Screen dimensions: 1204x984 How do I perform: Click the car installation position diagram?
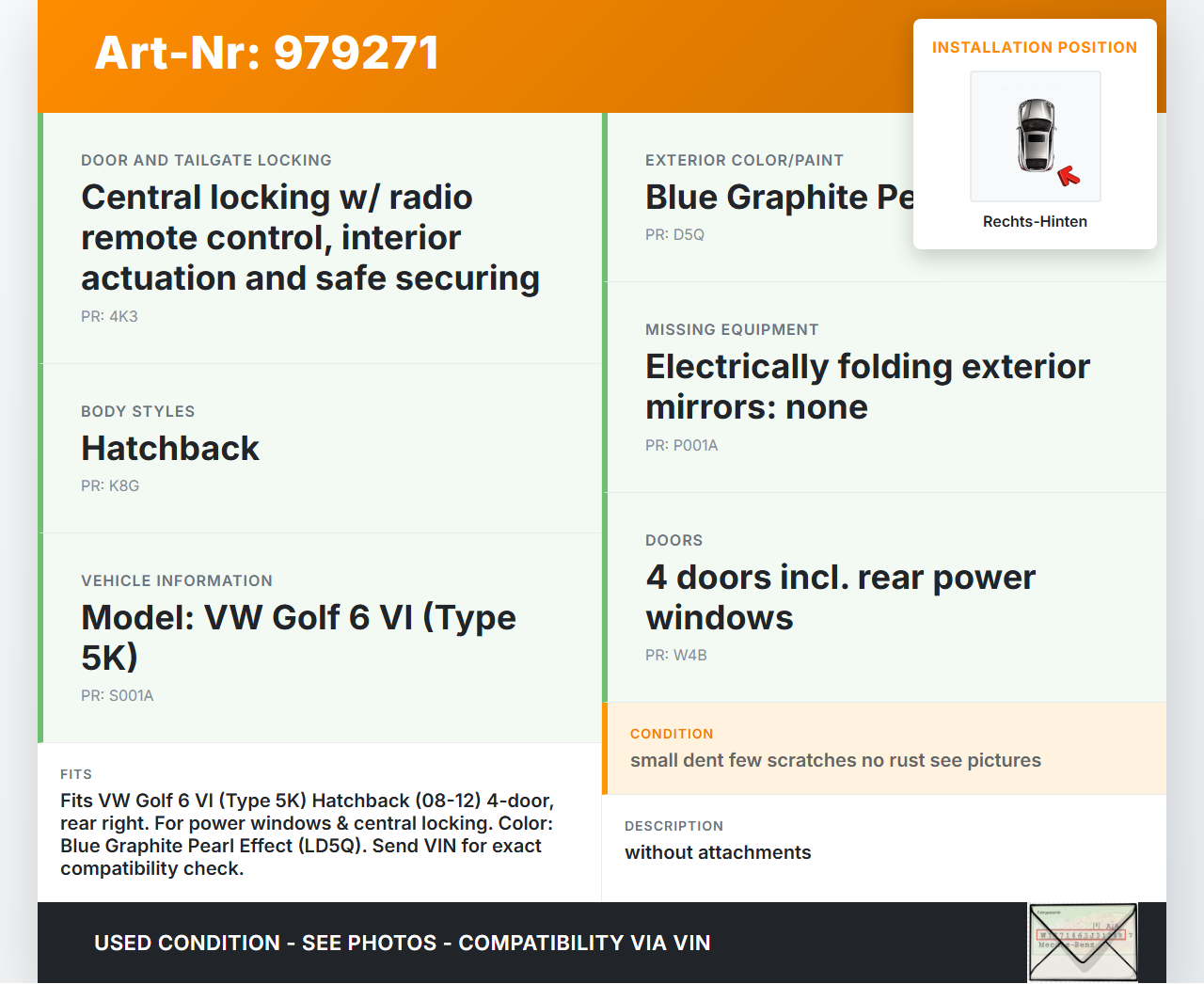[x=1036, y=136]
